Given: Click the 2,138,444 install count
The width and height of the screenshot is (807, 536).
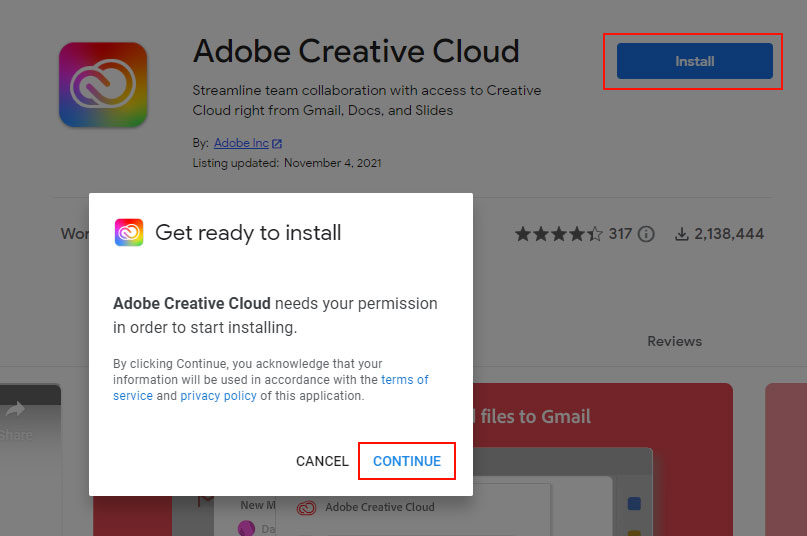Looking at the screenshot, I should pyautogui.click(x=729, y=234).
